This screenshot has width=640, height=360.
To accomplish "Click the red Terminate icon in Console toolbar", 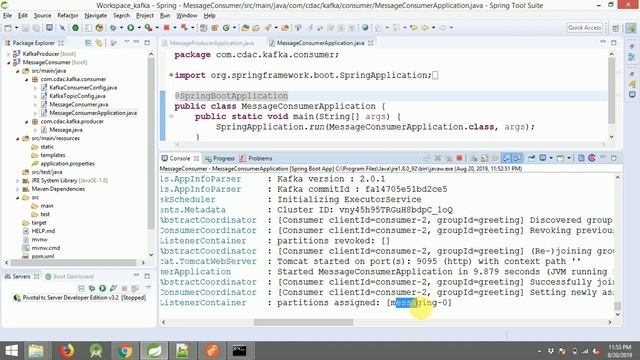I will [x=459, y=158].
